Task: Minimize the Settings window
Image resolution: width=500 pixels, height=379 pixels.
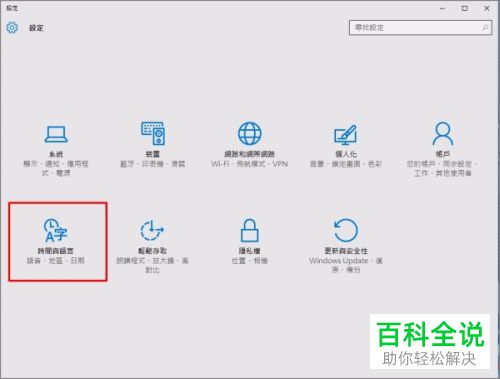Action: tap(442, 9)
